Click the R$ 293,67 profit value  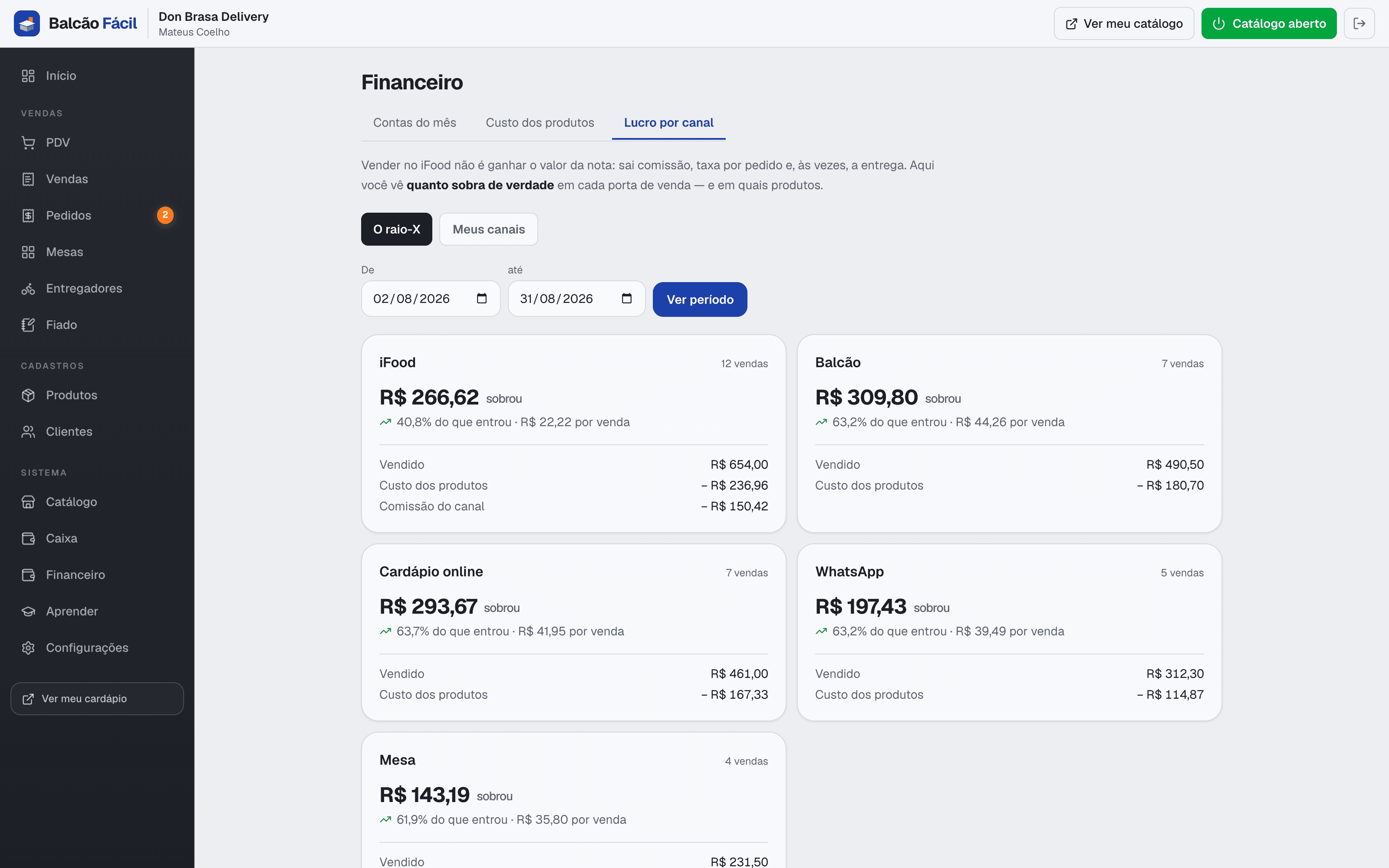(428, 606)
